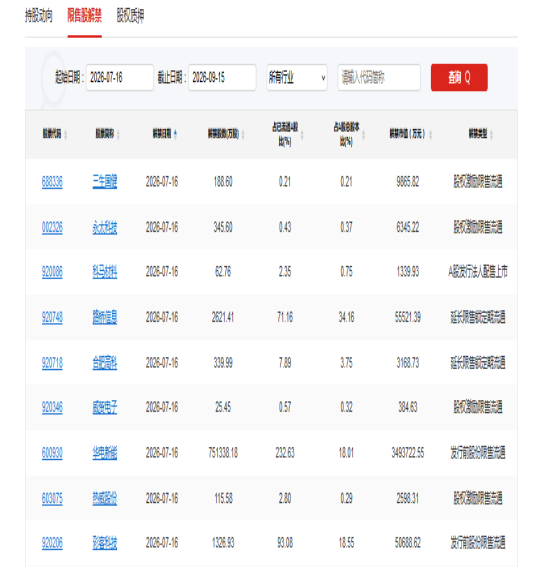Screen dimensions: 548x568
Task: Open the 股权质押 tab
Action: [x=130, y=16]
